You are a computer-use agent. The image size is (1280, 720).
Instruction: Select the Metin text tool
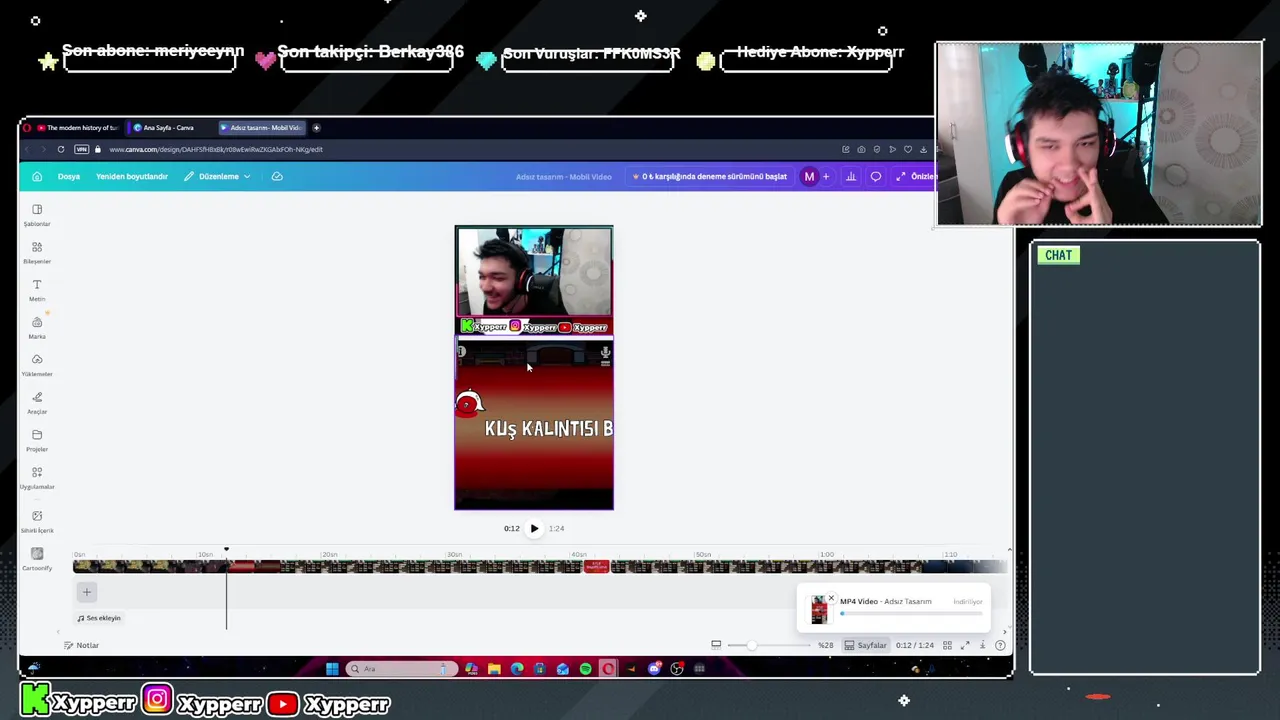(x=37, y=290)
